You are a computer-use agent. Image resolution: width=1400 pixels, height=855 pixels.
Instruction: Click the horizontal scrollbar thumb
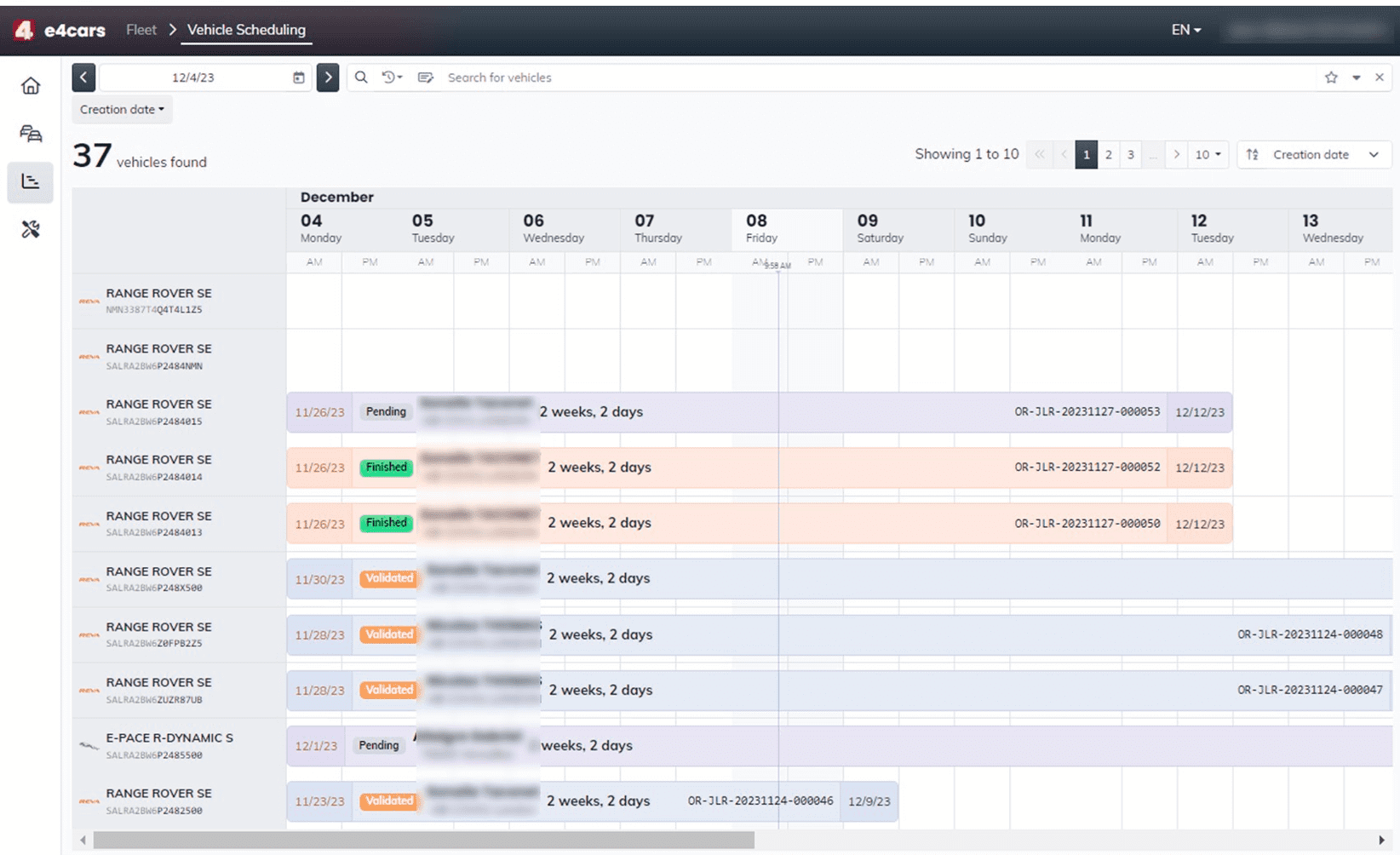(x=423, y=841)
